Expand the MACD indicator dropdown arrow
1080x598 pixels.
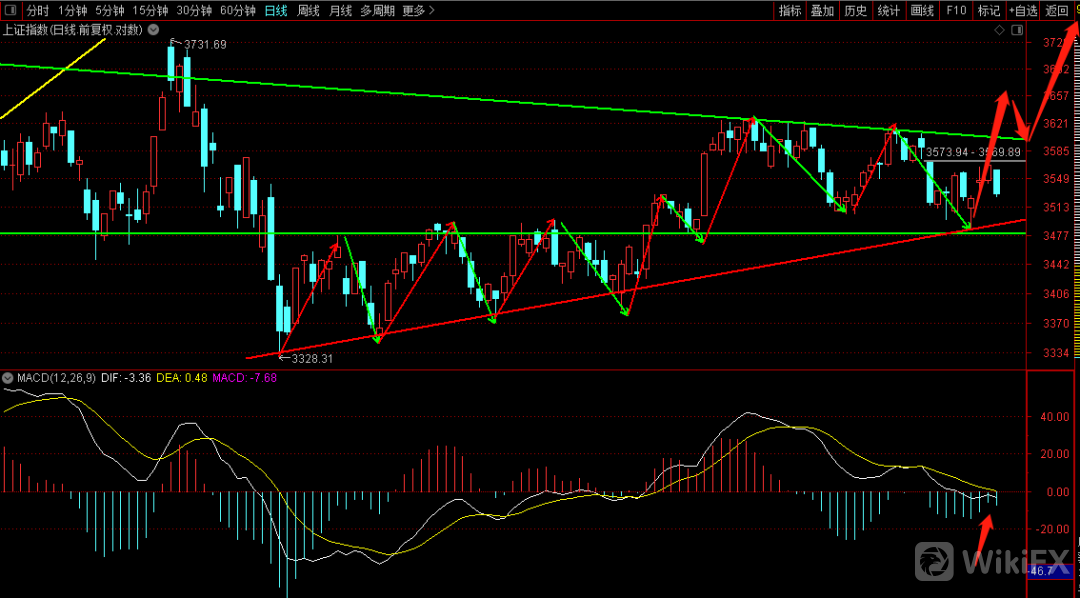click(x=8, y=378)
